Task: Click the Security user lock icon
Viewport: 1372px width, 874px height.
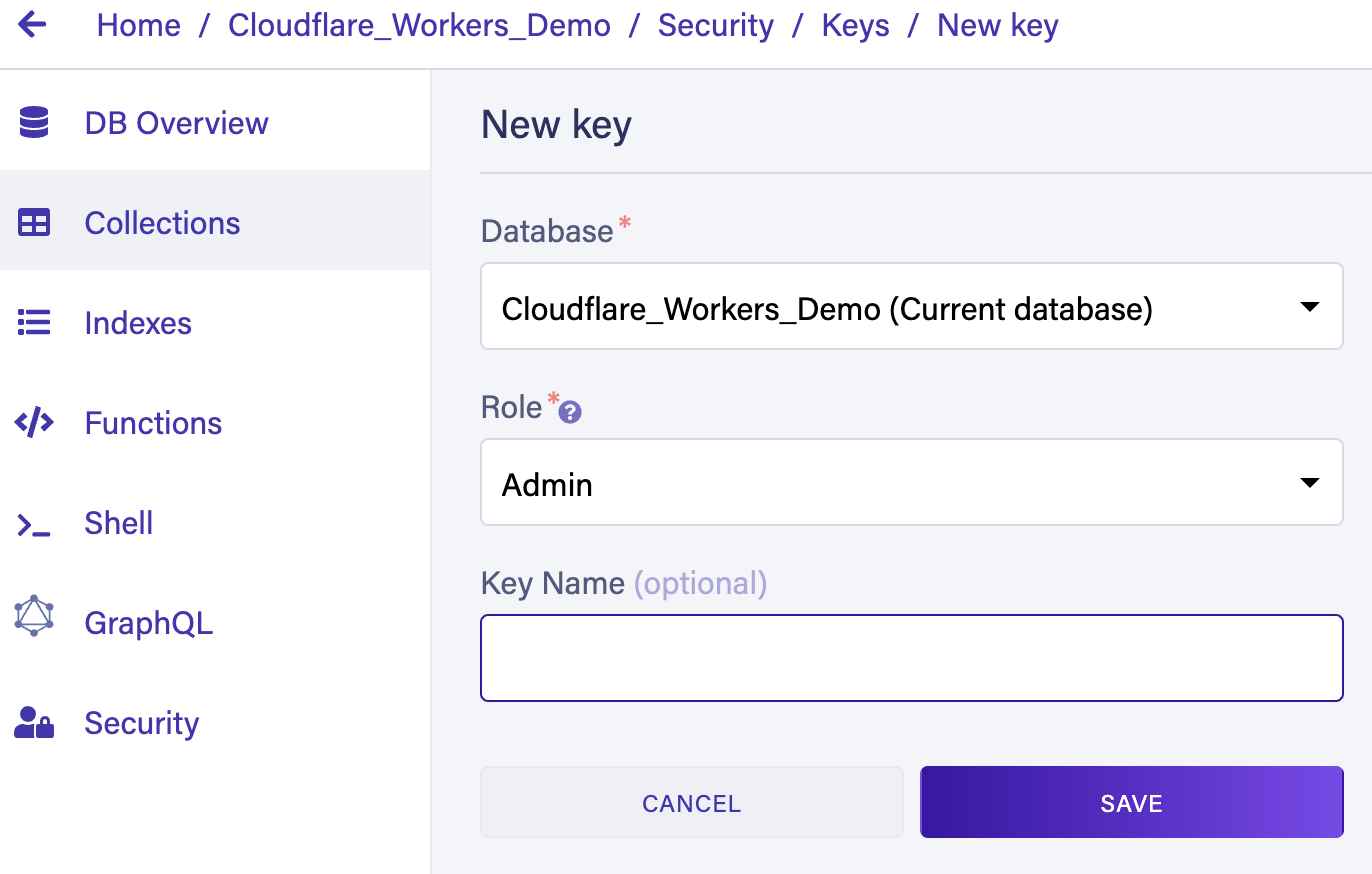Action: pyautogui.click(x=34, y=723)
